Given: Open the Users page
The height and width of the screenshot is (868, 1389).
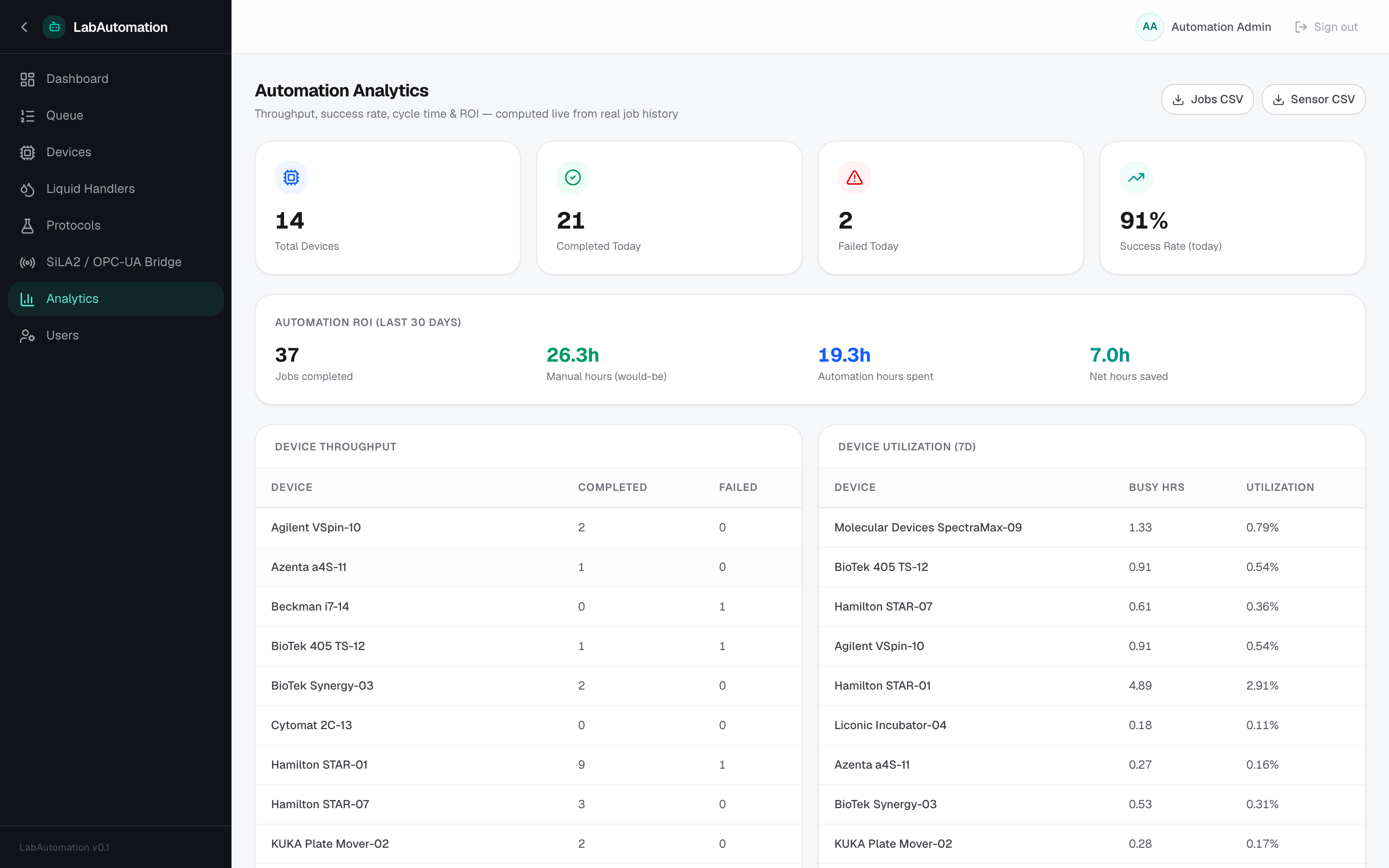Looking at the screenshot, I should [115, 336].
